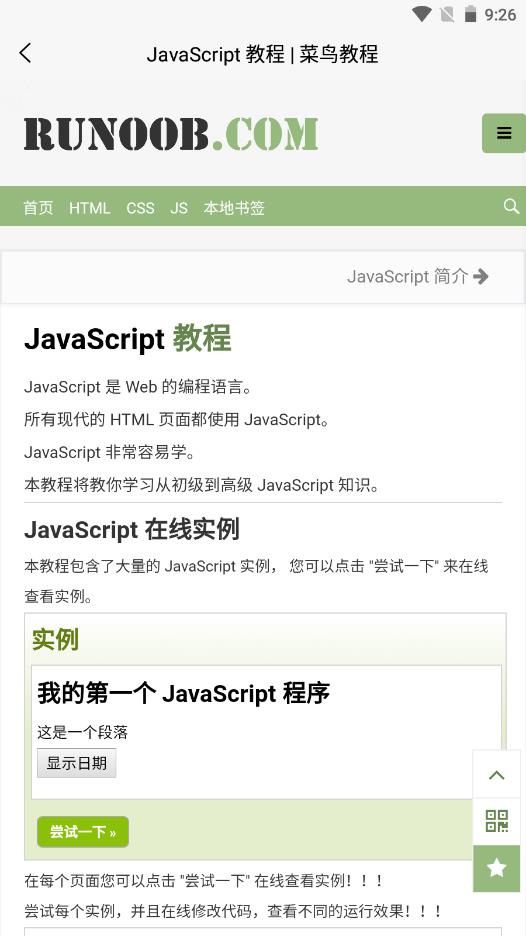The image size is (526, 936).
Task: Tap the Wi-Fi status icon
Action: coord(422,14)
